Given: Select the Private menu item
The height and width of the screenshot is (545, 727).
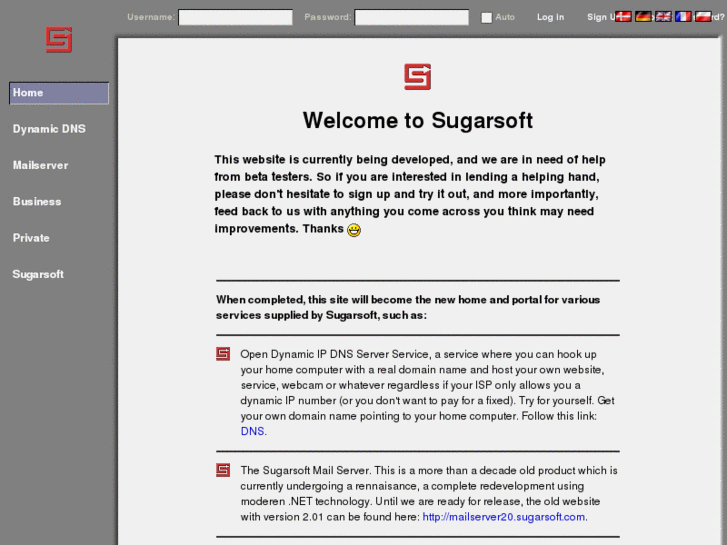Looking at the screenshot, I should [31, 238].
